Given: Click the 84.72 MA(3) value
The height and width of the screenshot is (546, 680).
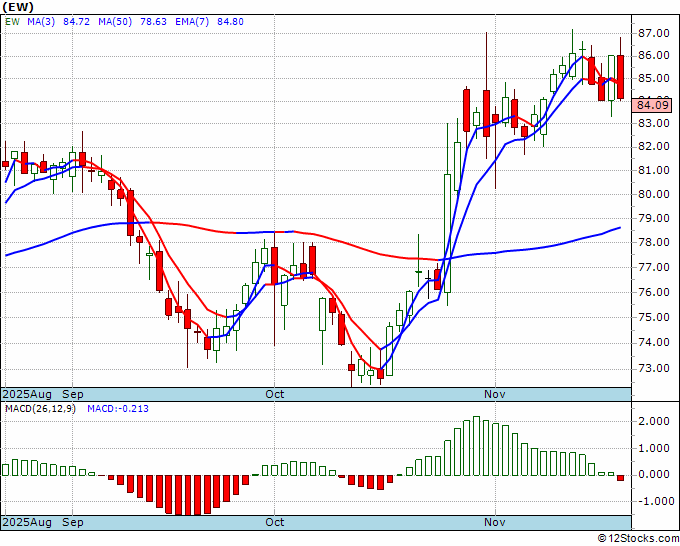Looking at the screenshot, I should pos(76,22).
